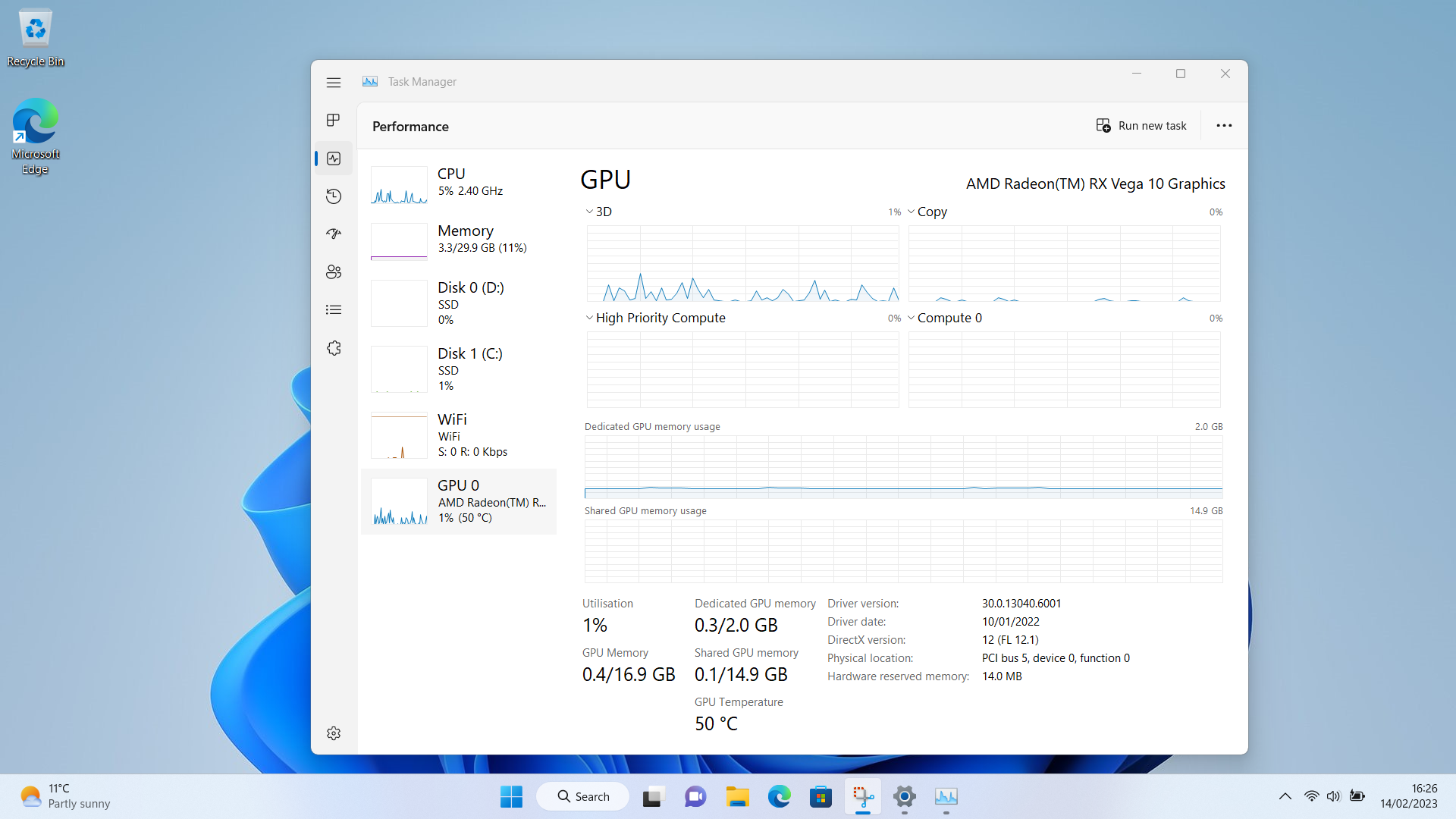Image resolution: width=1456 pixels, height=819 pixels.
Task: Click the AMD Radeon RX Vega 10 Graphics name
Action: click(x=1095, y=184)
